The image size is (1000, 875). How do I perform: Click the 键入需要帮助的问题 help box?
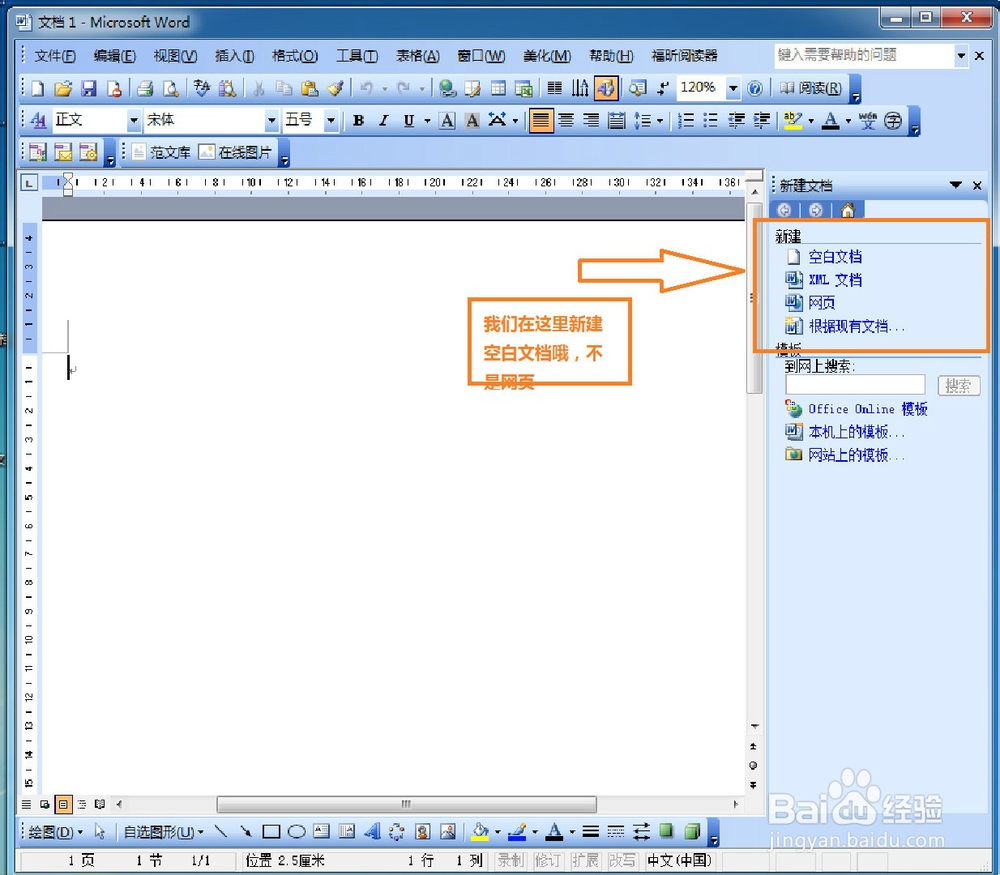[x=864, y=56]
